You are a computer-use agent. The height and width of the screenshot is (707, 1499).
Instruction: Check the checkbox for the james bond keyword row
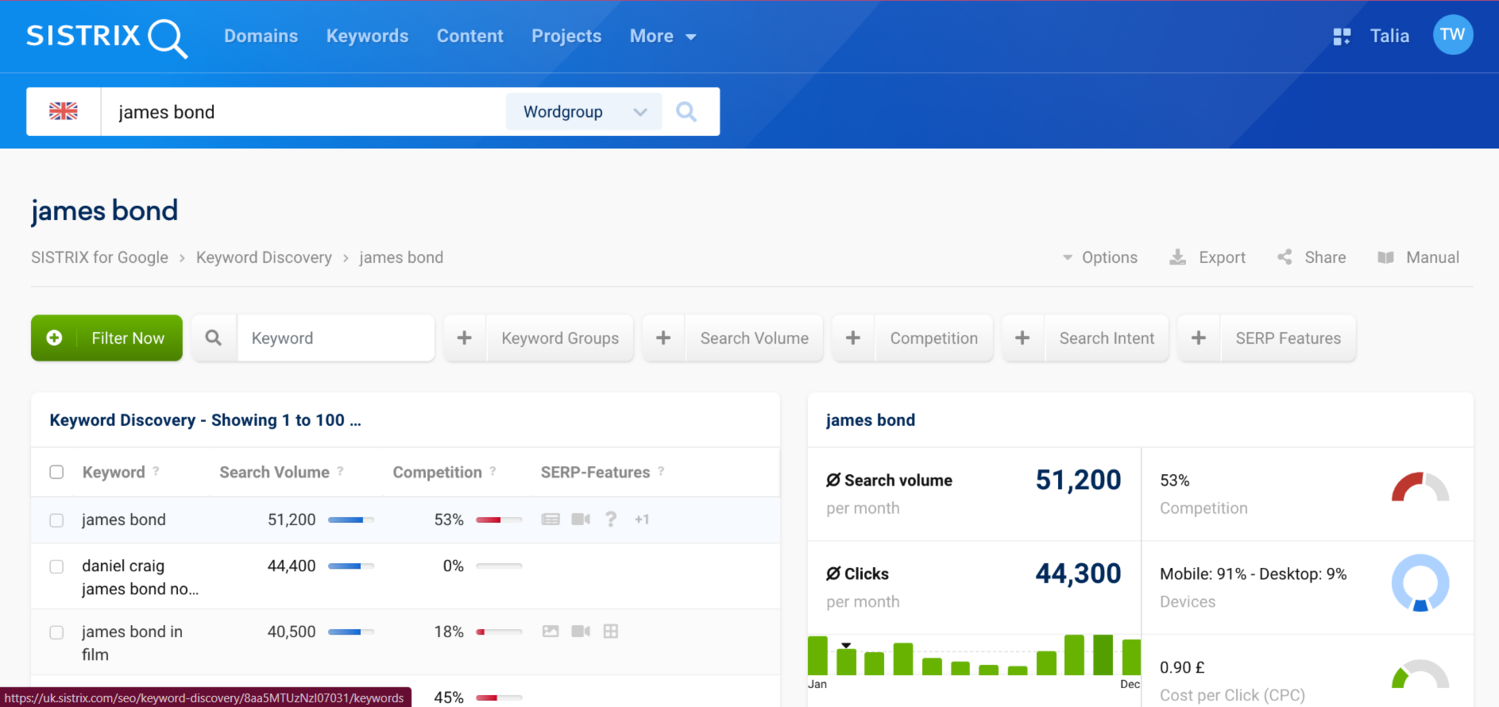[56, 519]
